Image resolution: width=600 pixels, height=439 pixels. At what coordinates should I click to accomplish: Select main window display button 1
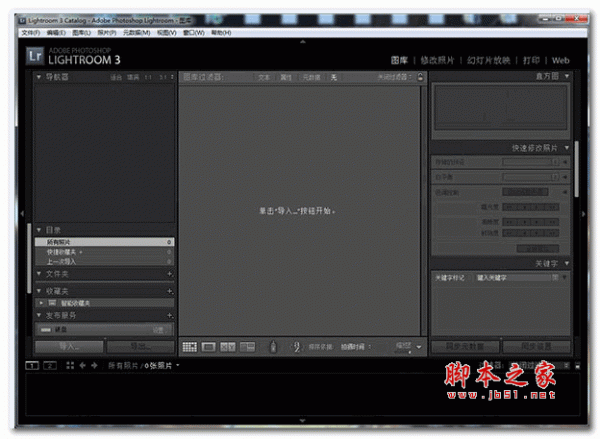tap(31, 366)
